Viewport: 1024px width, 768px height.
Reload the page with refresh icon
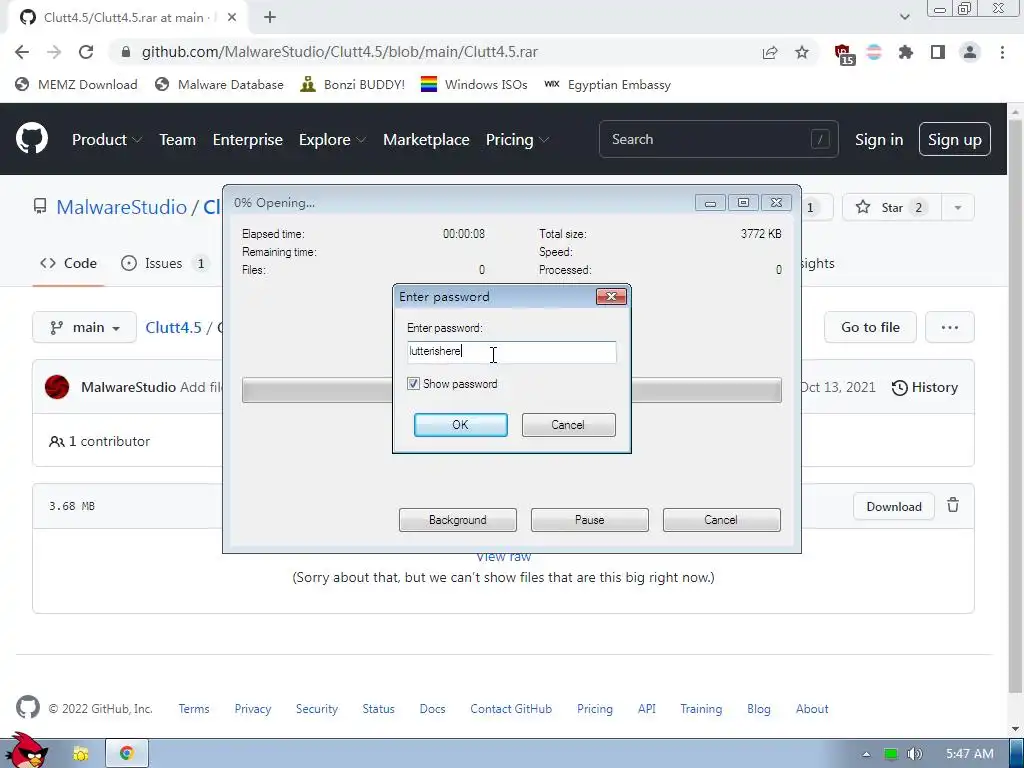[x=86, y=52]
